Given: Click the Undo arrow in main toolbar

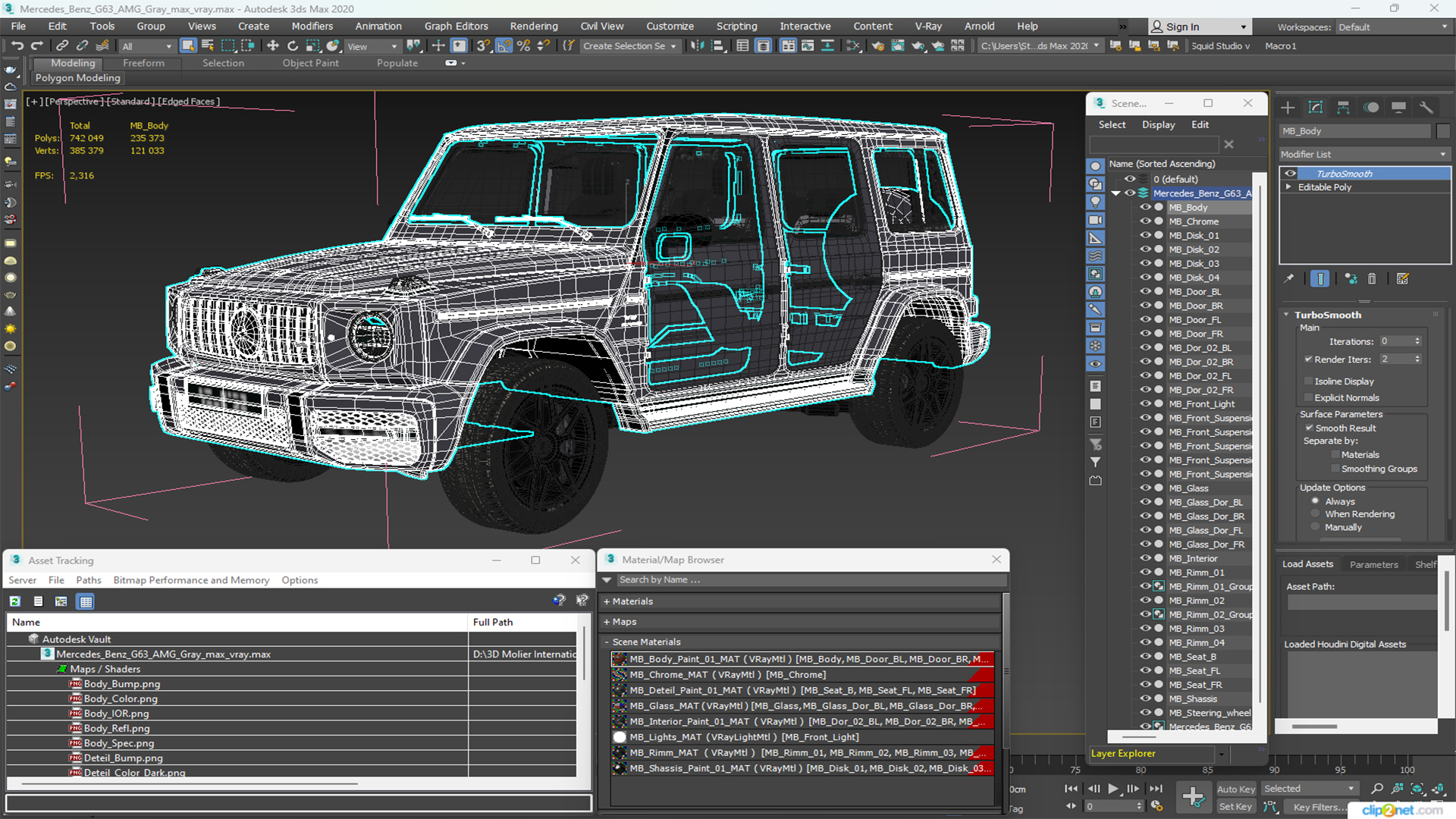Looking at the screenshot, I should [17, 46].
